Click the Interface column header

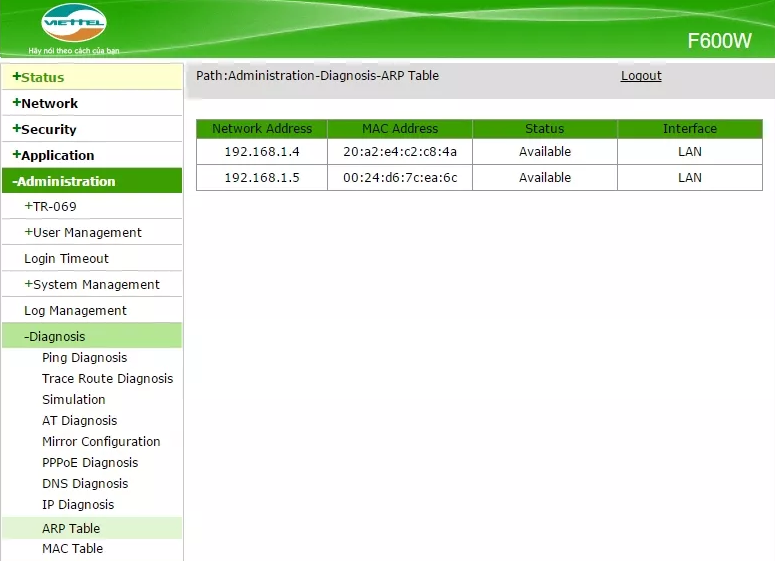pos(689,129)
